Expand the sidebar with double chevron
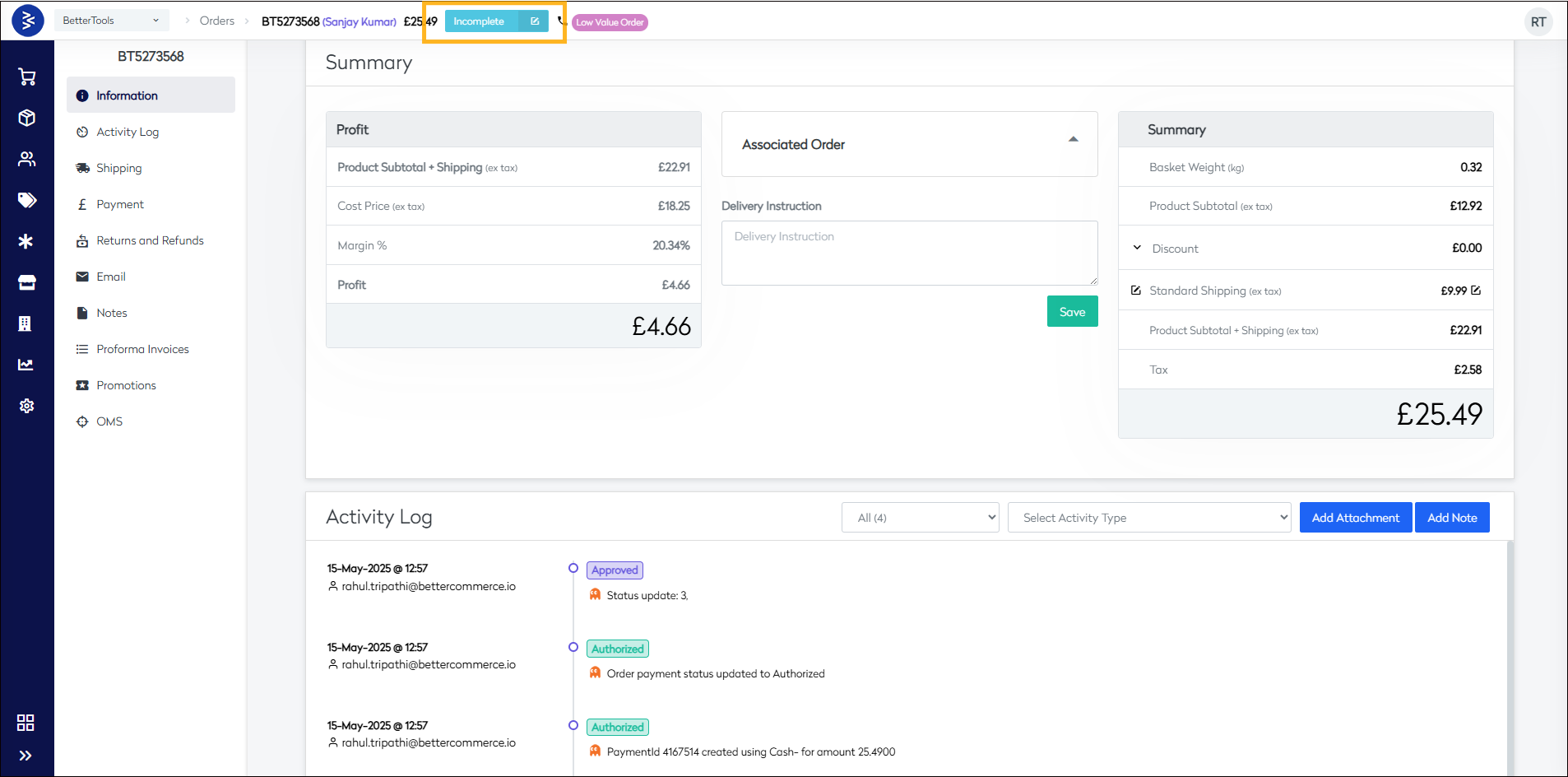1568x777 pixels. pos(26,756)
